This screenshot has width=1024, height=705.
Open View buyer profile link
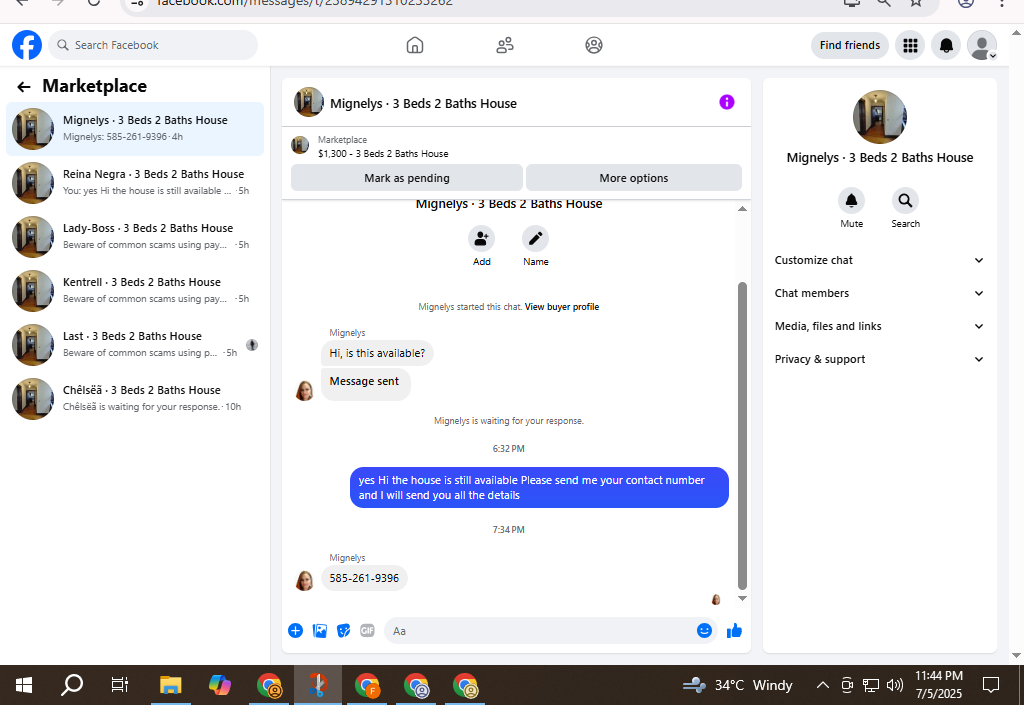point(562,307)
